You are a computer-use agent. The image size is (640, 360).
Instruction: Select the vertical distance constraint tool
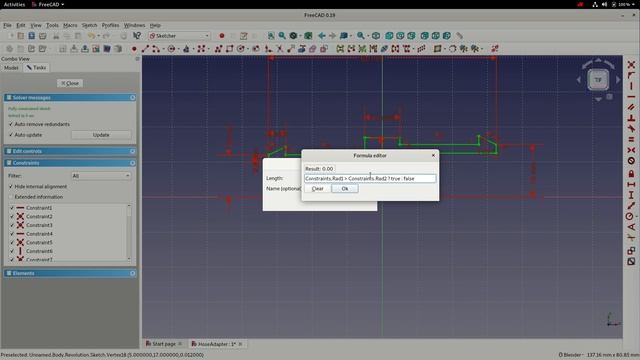(631, 195)
